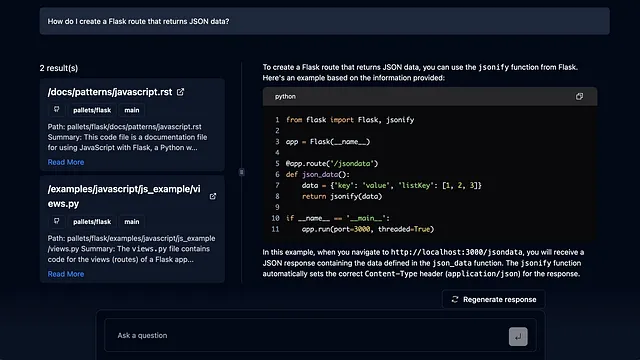Read More on views.py result
The width and height of the screenshot is (640, 360).
(66, 274)
